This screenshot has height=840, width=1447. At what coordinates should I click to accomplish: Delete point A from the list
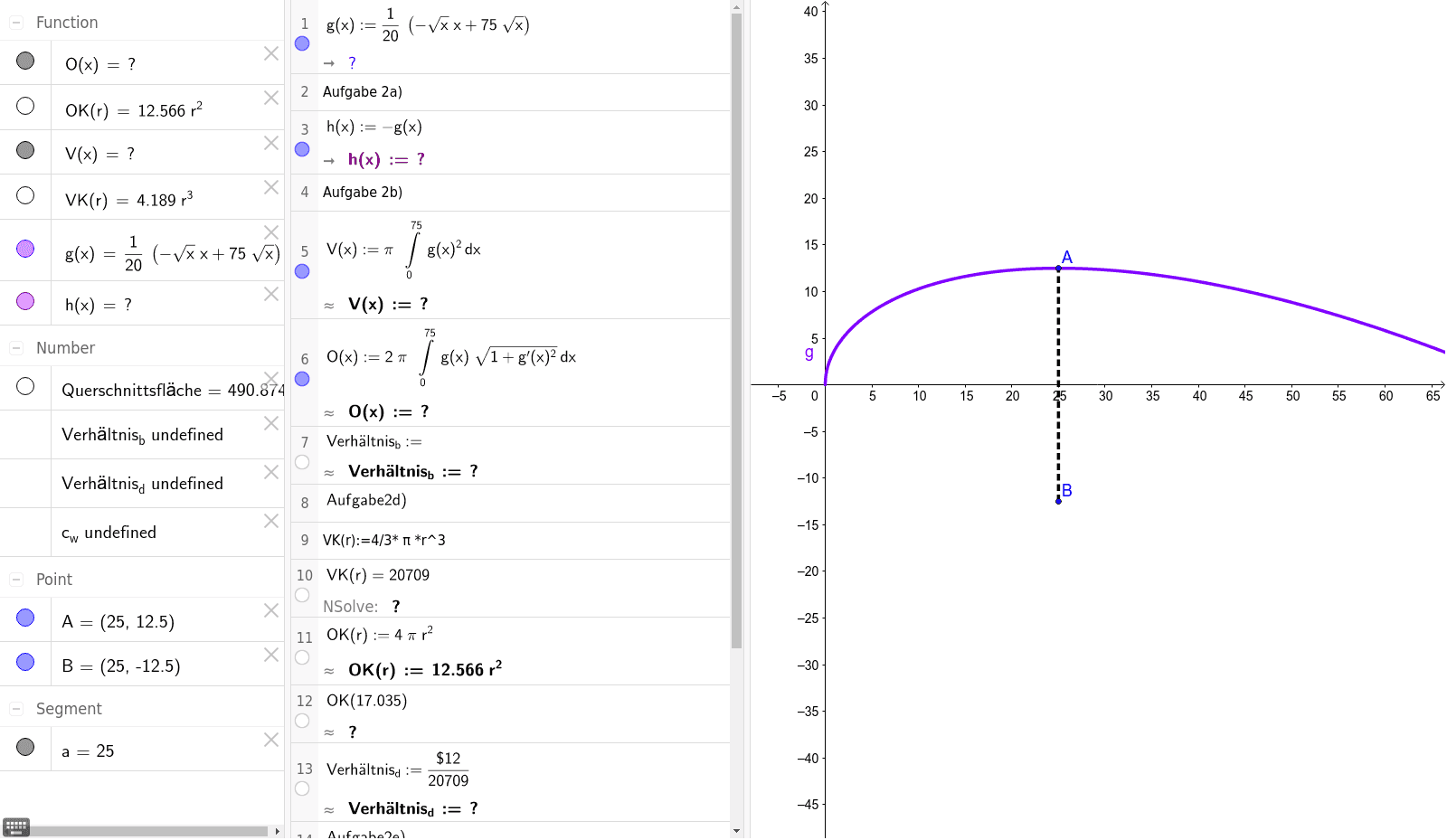(x=270, y=610)
